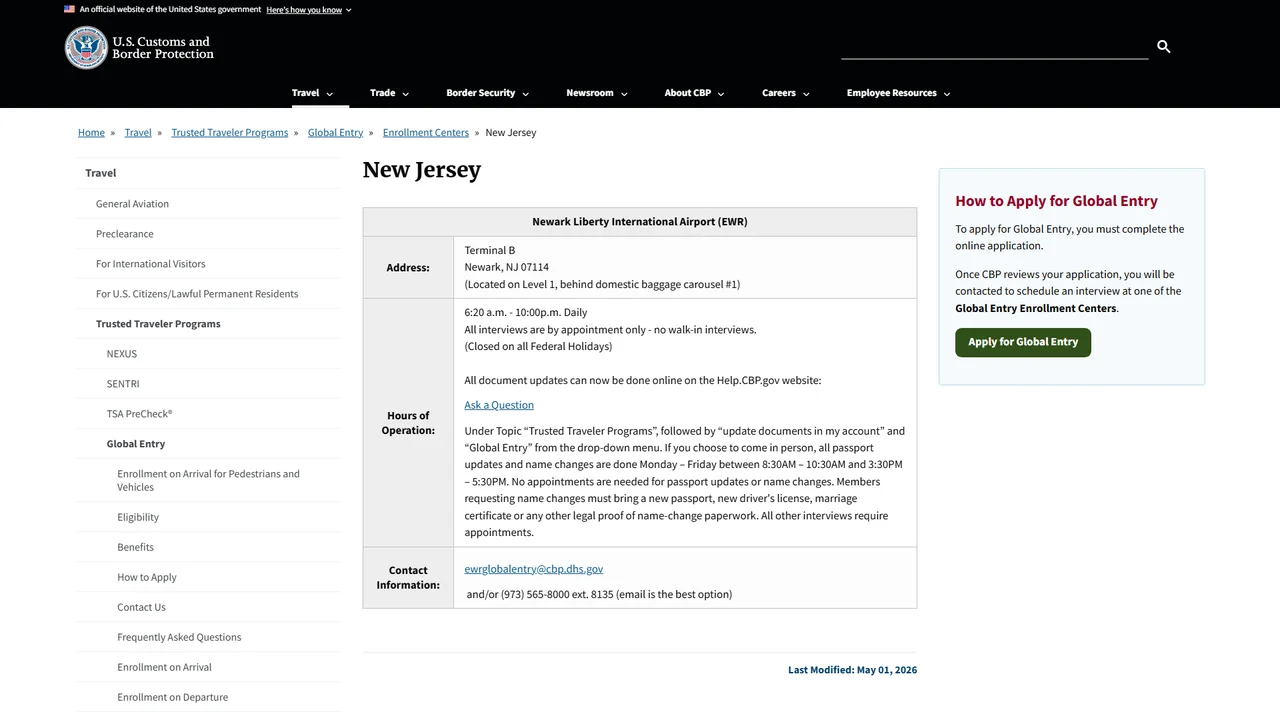Image resolution: width=1280 pixels, height=720 pixels.
Task: Open Travel breadcrumb link
Action: 138,133
